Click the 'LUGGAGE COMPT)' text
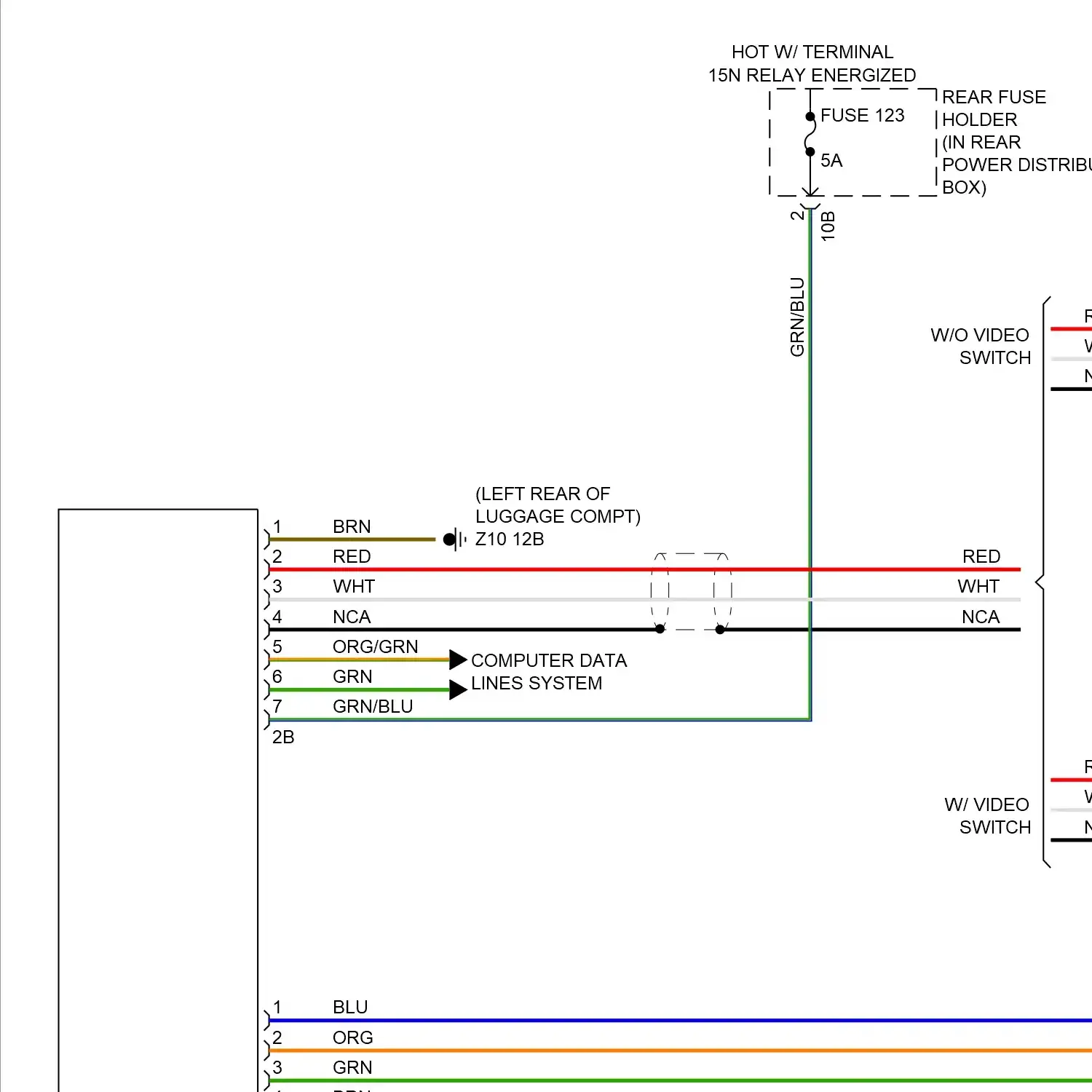This screenshot has height=1092, width=1092. 558,517
